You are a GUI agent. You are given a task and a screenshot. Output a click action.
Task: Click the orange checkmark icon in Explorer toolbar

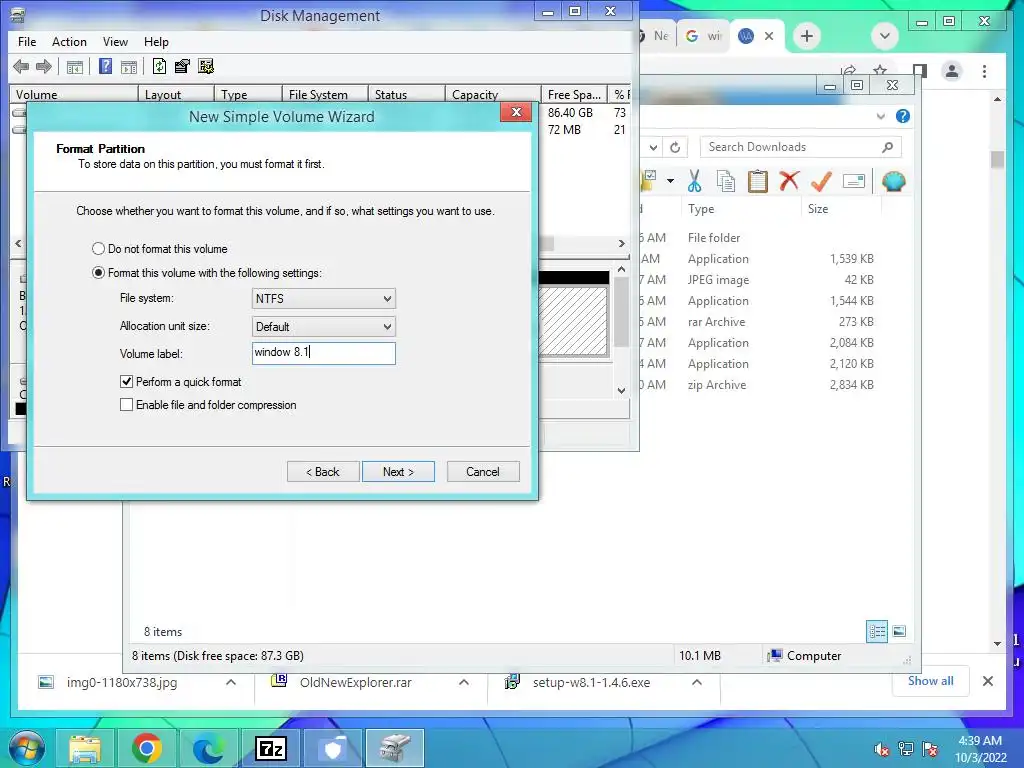821,181
